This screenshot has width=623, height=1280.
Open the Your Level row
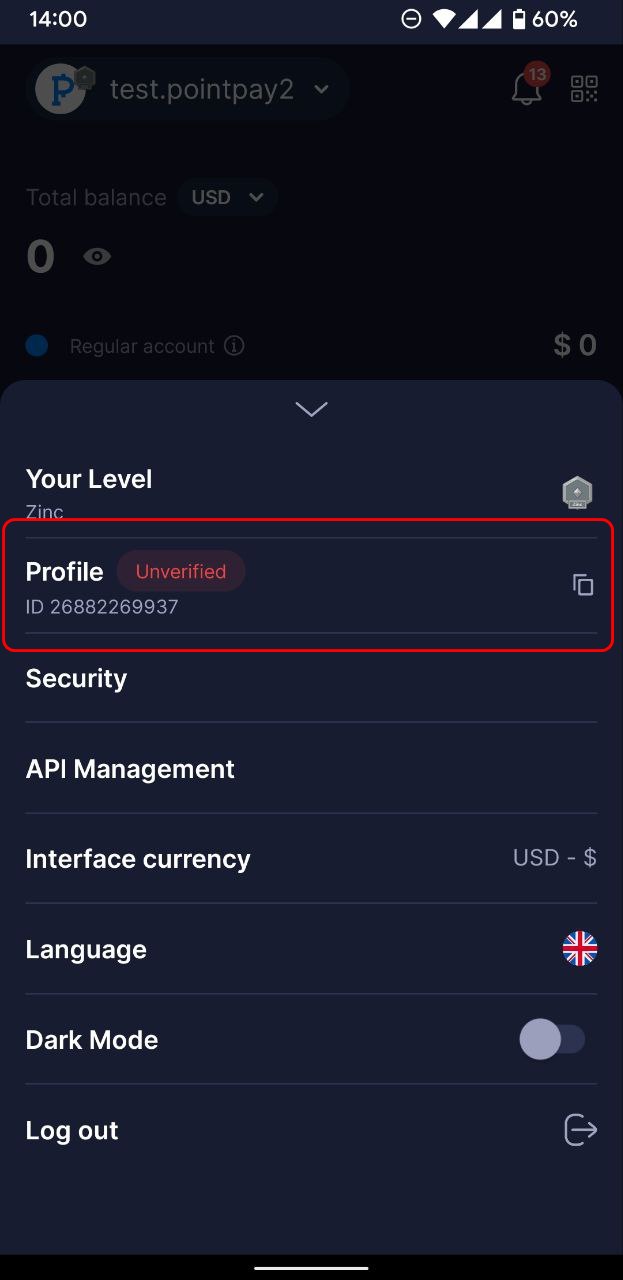click(x=89, y=480)
